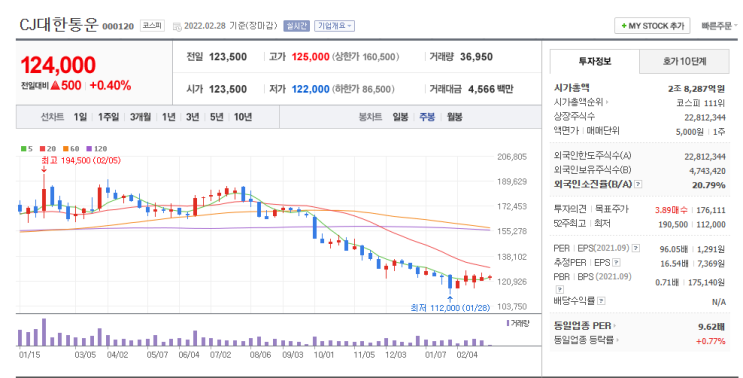
Task: Click the 투자의견 label link
Action: coord(570,209)
